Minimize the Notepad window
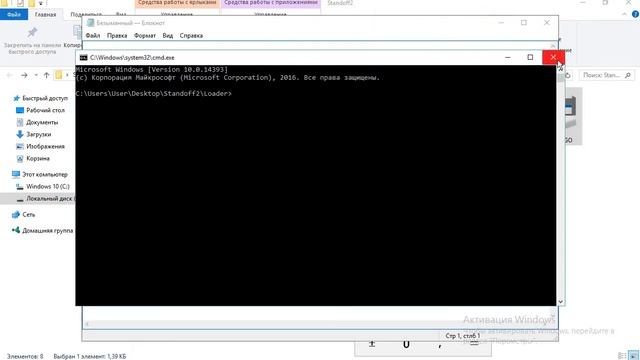Image resolution: width=640 pixels, height=360 pixels. pyautogui.click(x=501, y=23)
